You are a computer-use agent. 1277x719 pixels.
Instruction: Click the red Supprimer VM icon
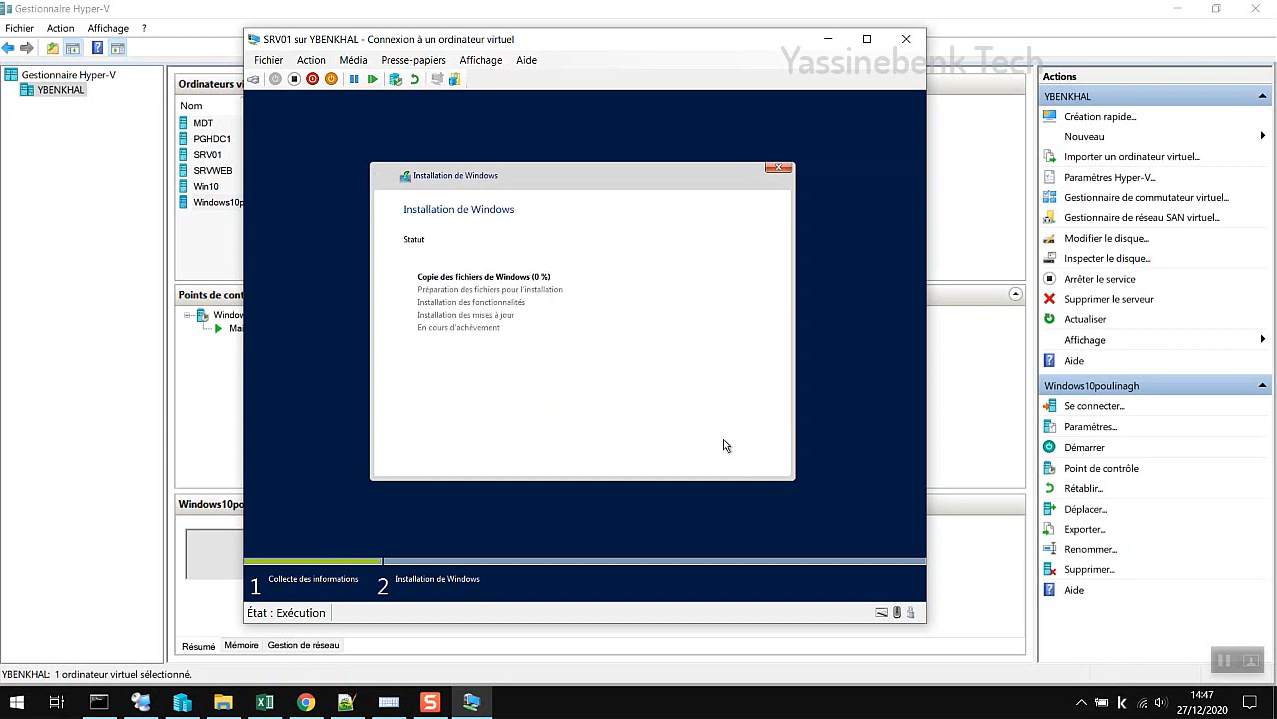pyautogui.click(x=1049, y=569)
